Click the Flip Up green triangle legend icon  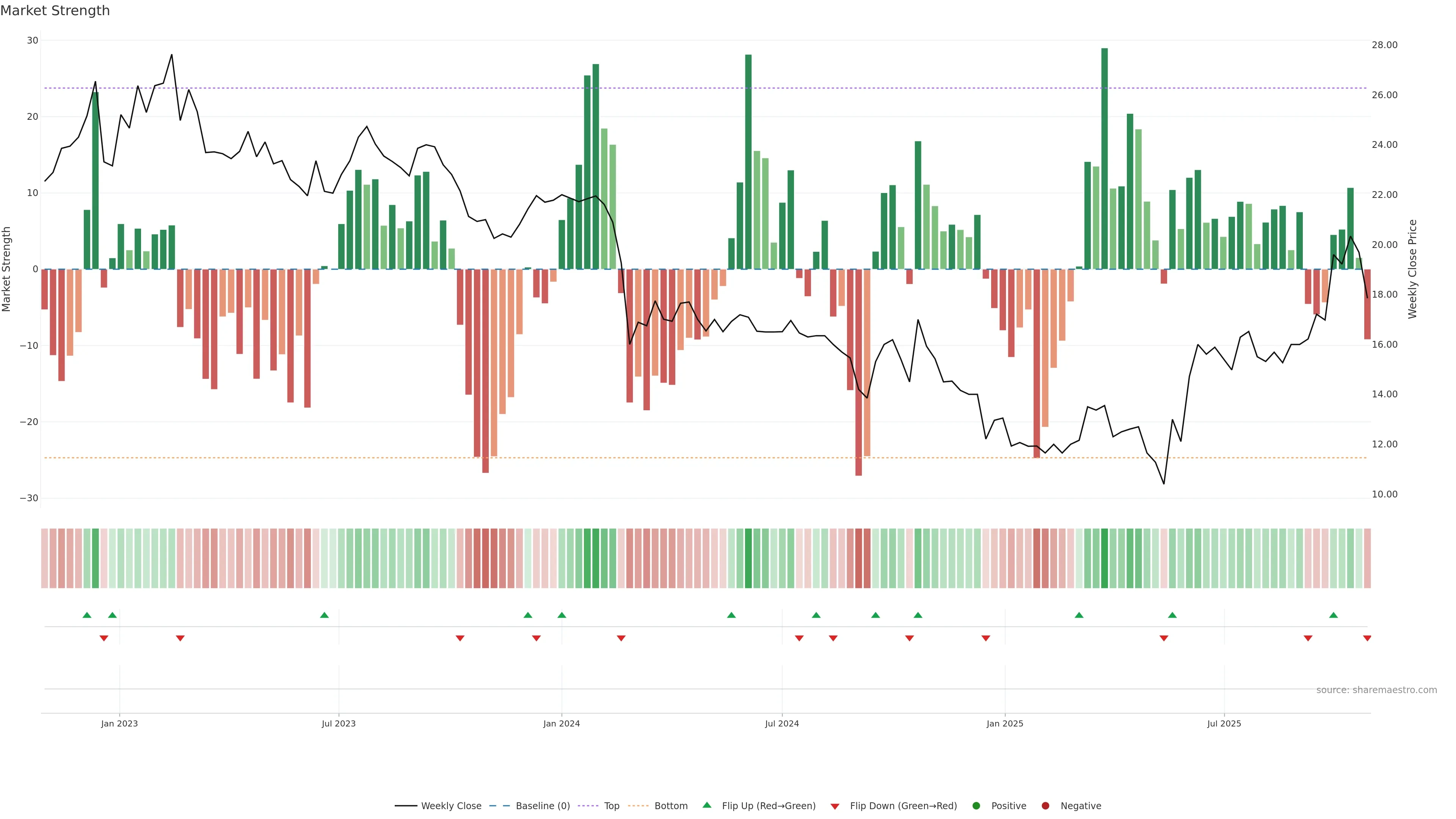(x=706, y=805)
